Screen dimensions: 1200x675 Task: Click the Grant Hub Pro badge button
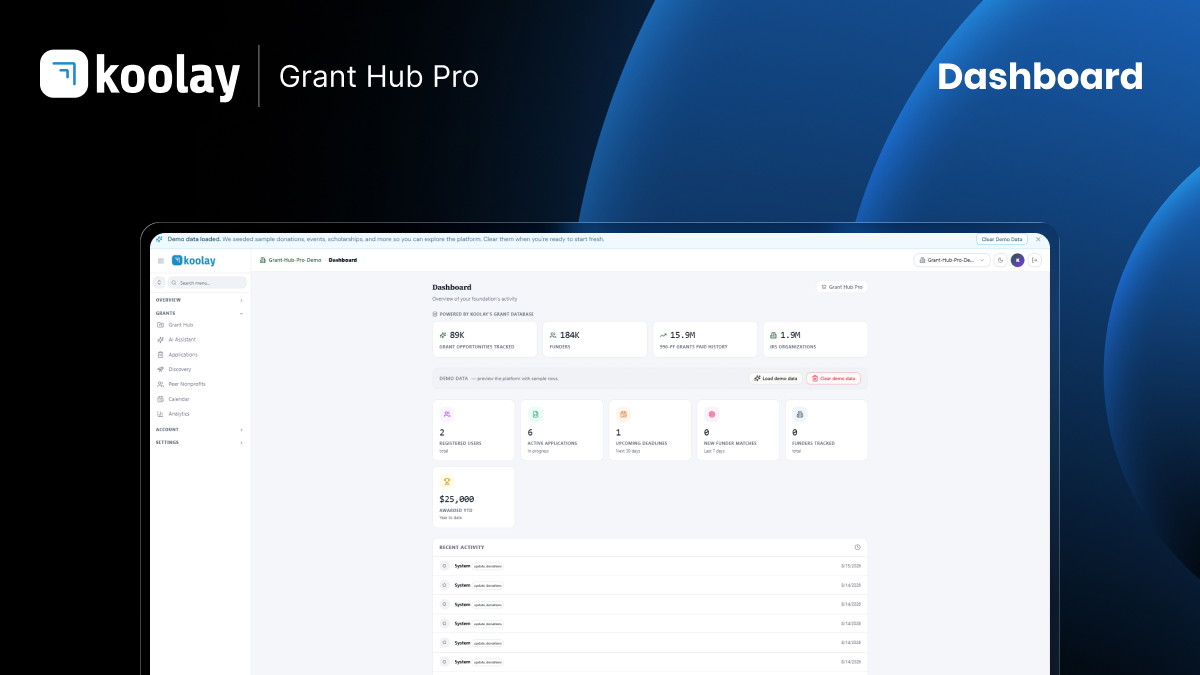842,287
